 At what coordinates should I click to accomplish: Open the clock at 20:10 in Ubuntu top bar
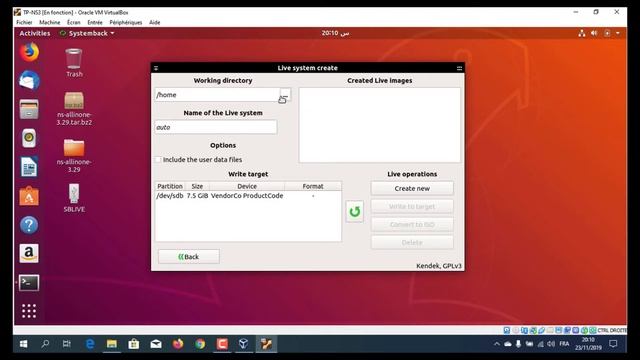tap(335, 33)
